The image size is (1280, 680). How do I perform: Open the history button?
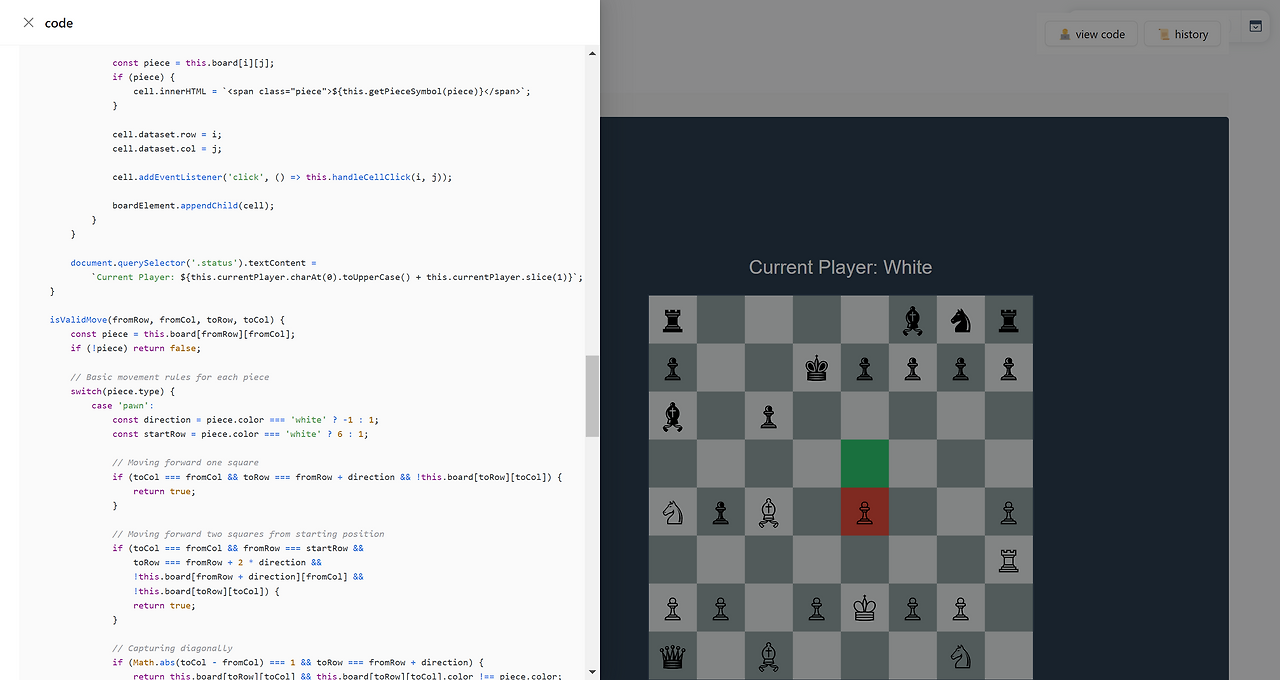pyautogui.click(x=1182, y=34)
